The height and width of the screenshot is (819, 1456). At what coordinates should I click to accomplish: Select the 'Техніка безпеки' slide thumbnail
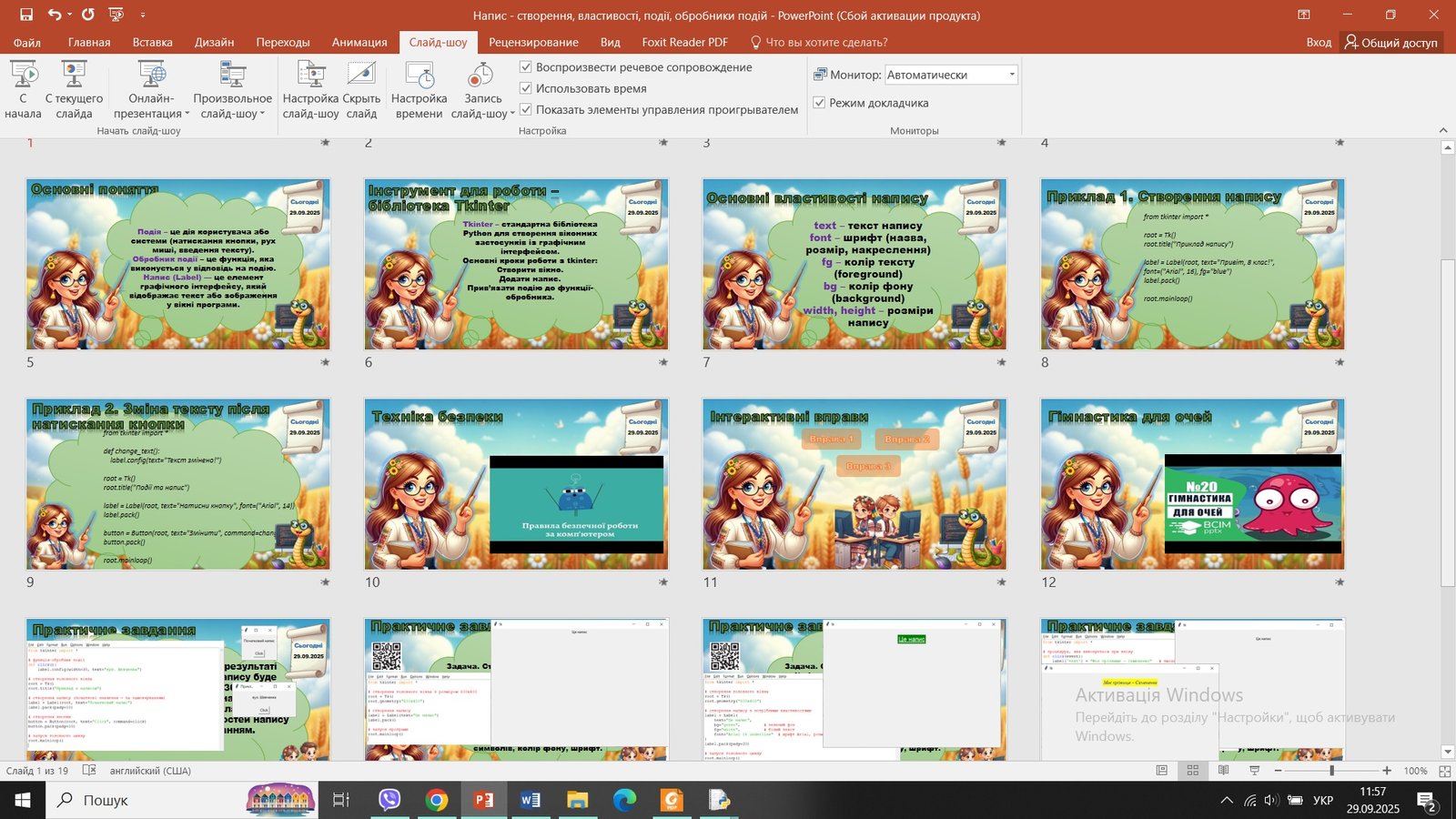point(516,484)
